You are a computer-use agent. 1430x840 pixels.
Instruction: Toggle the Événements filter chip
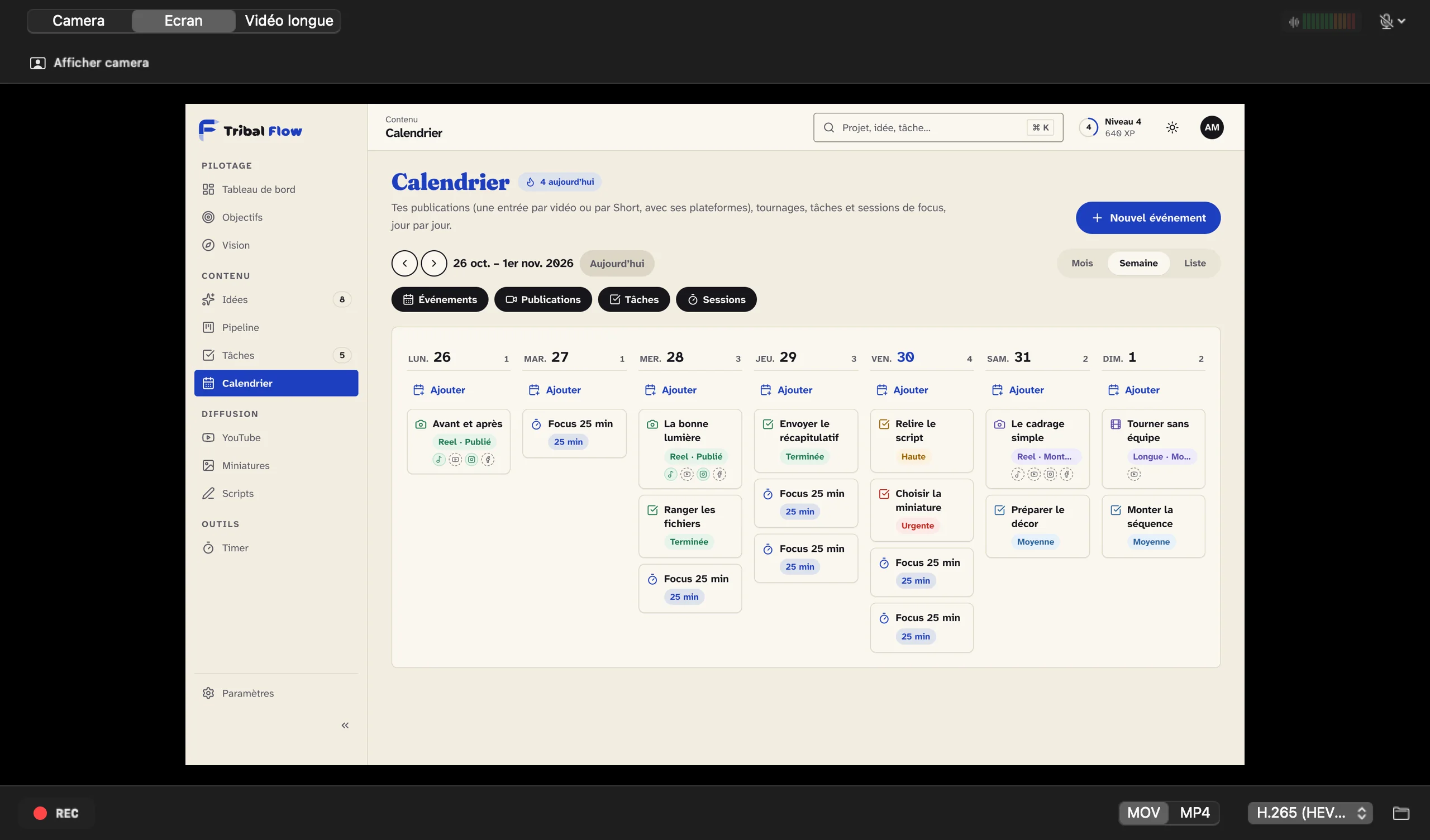point(440,299)
